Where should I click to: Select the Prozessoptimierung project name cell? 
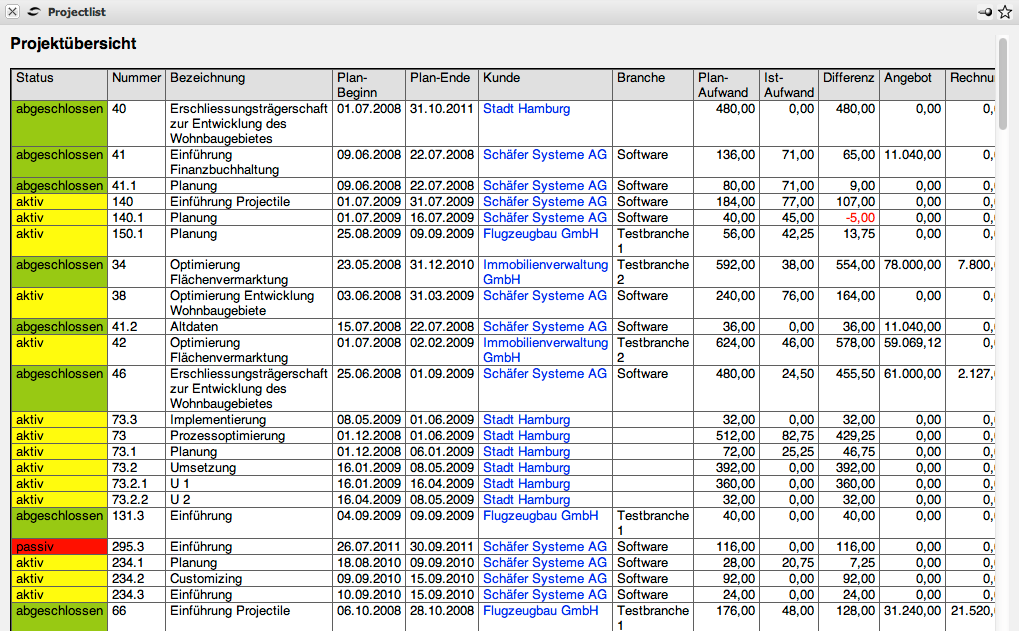(x=227, y=436)
